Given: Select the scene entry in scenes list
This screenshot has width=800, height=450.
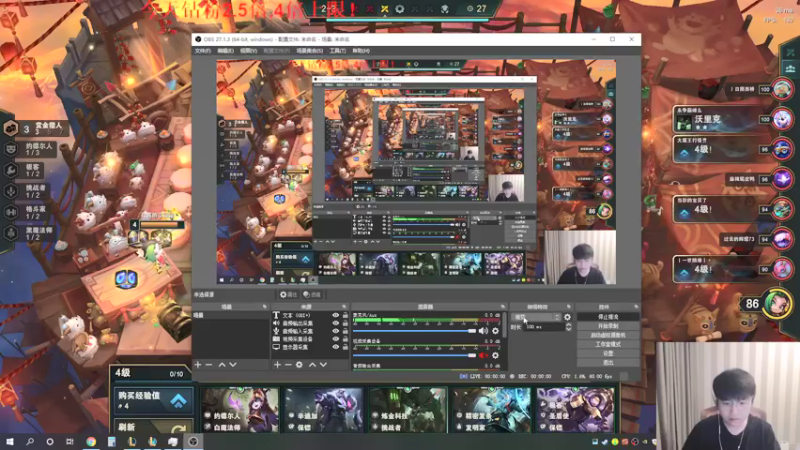Looking at the screenshot, I should [230, 315].
